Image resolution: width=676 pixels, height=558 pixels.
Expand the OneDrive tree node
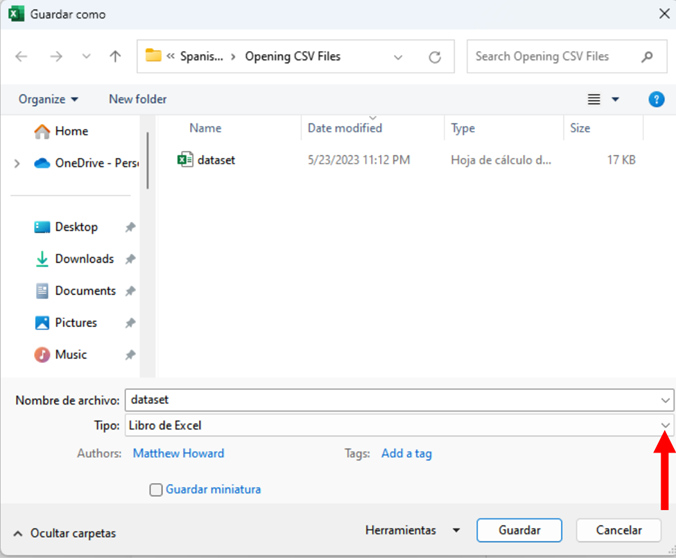pos(17,163)
